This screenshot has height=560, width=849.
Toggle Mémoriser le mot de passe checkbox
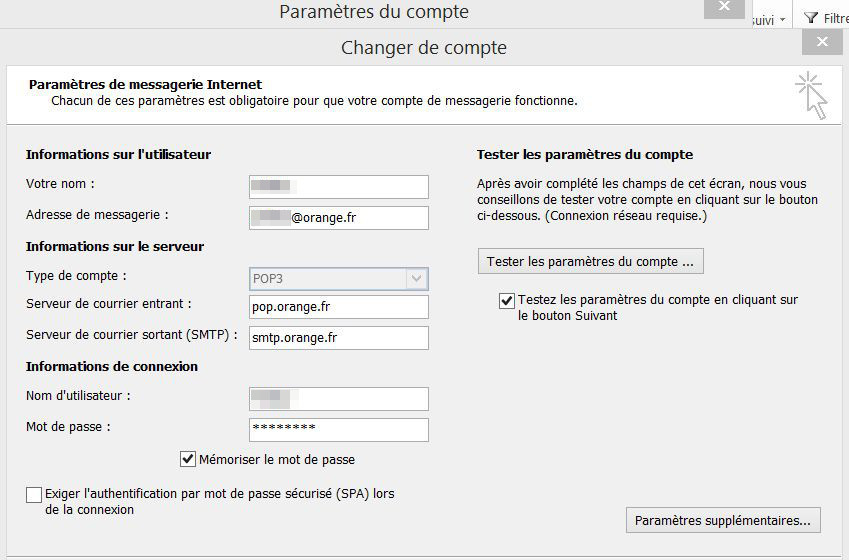coord(188,460)
